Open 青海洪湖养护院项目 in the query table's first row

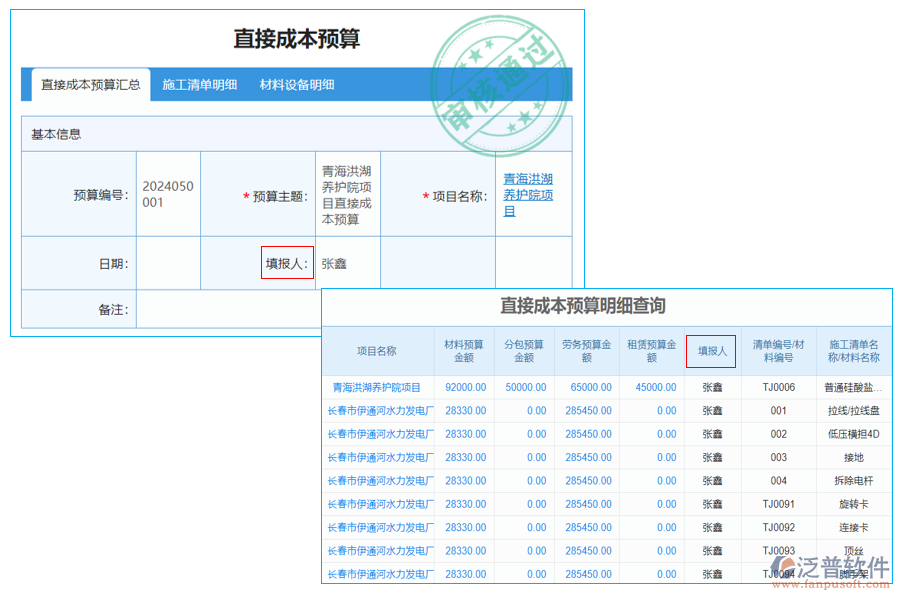[377, 387]
